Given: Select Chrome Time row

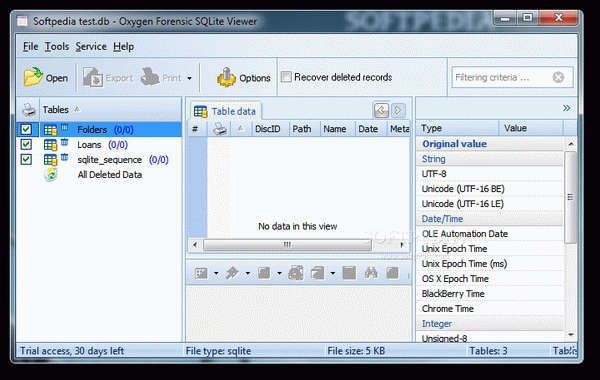Looking at the screenshot, I should [490, 308].
